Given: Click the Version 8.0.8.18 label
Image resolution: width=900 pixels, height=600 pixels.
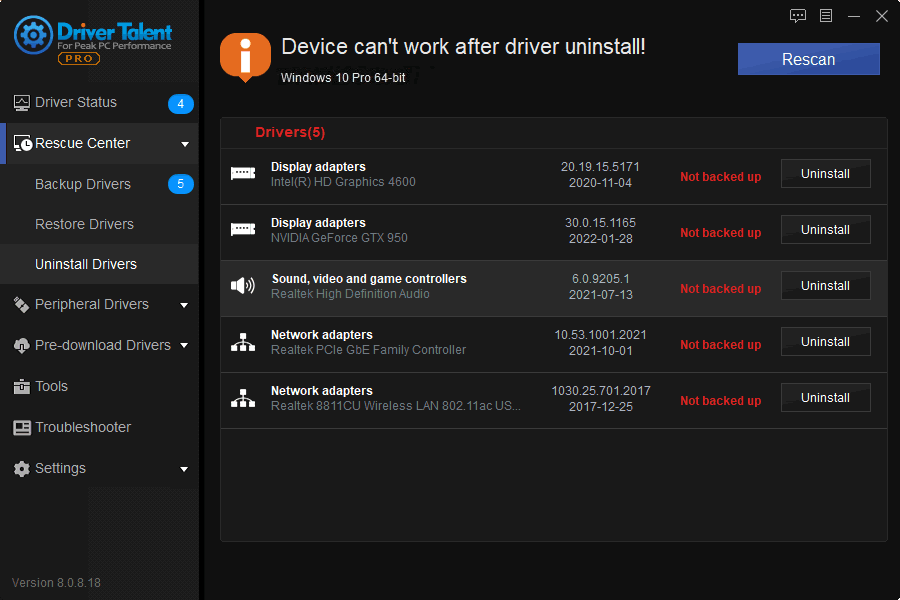Looking at the screenshot, I should [x=56, y=583].
